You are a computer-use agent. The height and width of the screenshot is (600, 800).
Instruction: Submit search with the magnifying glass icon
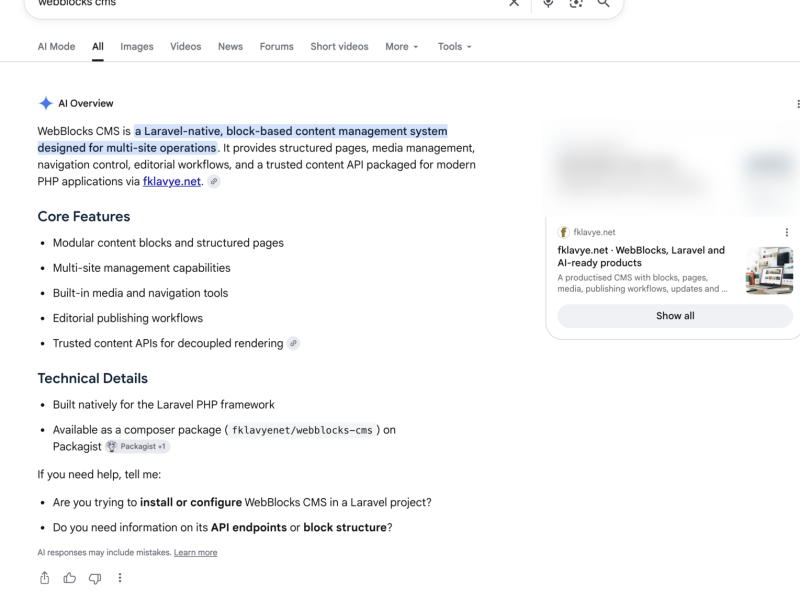pyautogui.click(x=604, y=3)
